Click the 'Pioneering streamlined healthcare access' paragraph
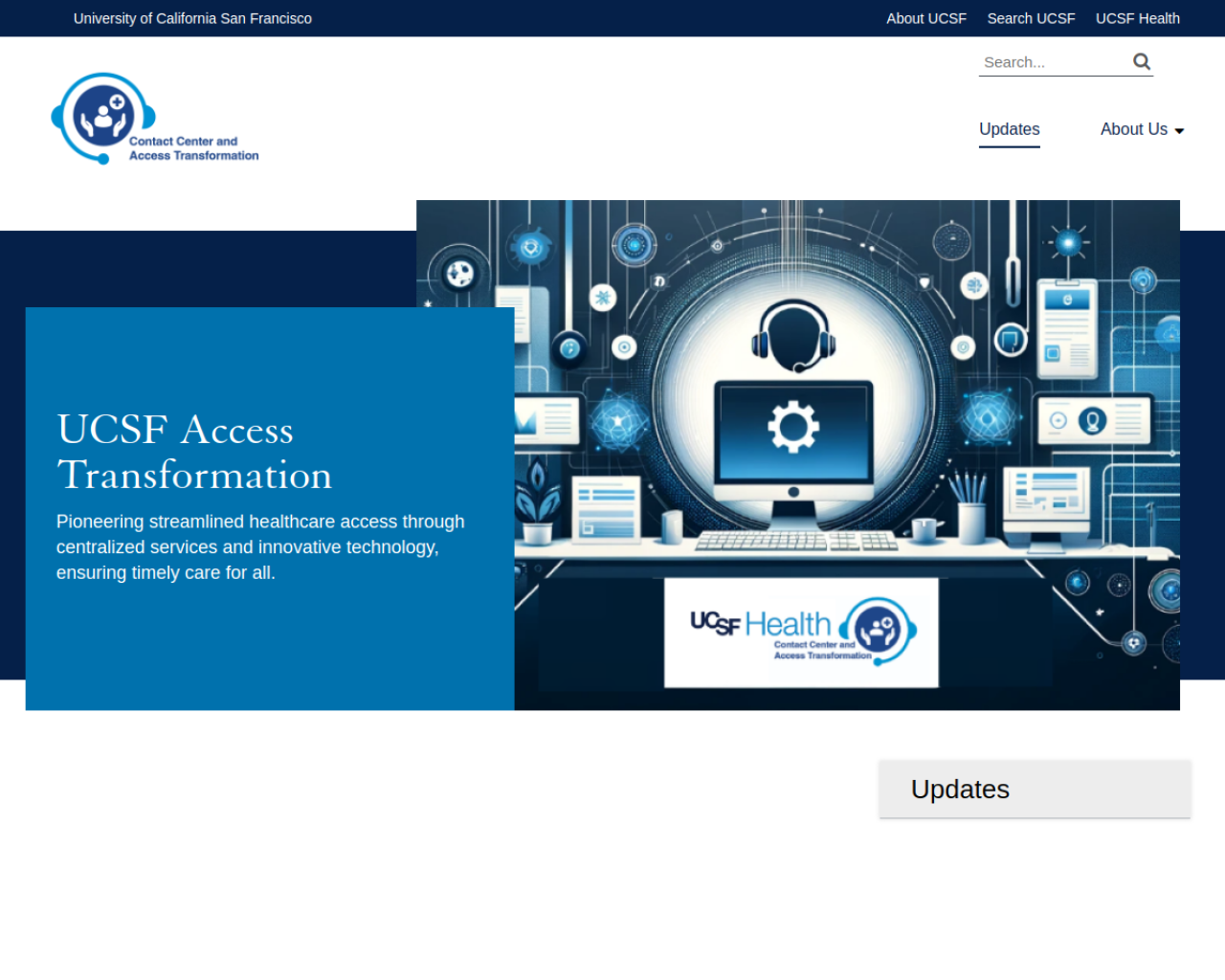This screenshot has width=1225, height=980. pos(260,547)
